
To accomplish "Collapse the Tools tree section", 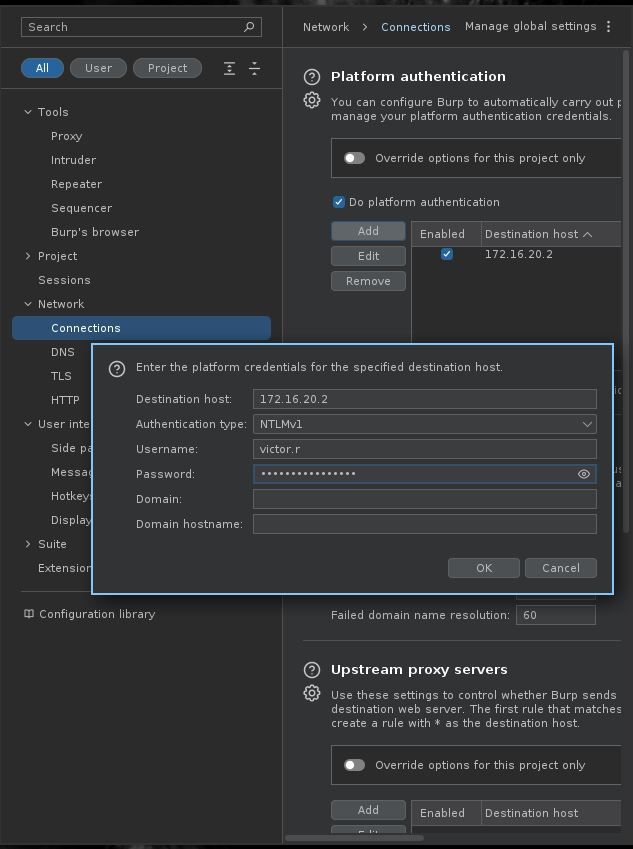I will [28, 112].
